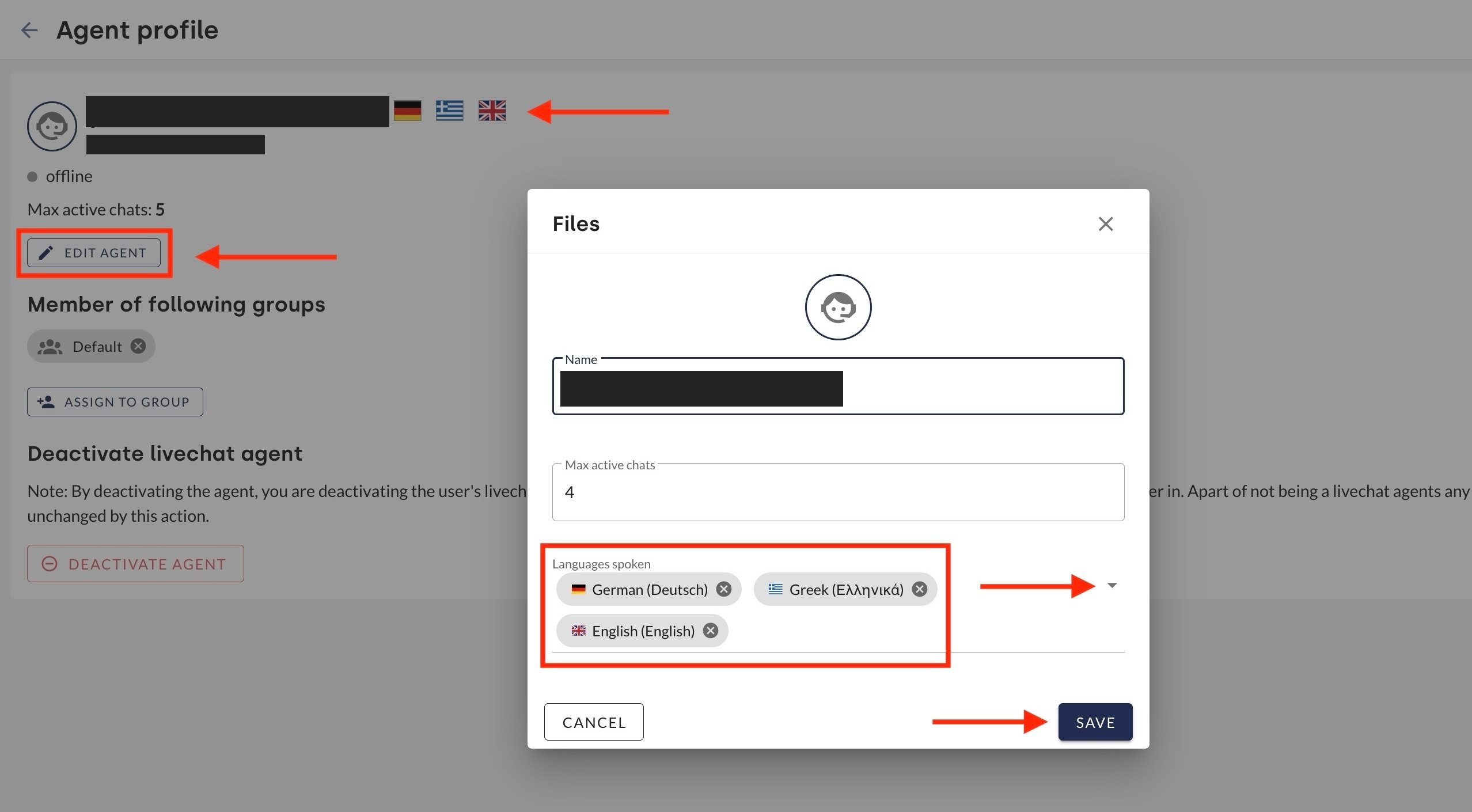Click the Greek flag next to agent name
Image resolution: width=1472 pixels, height=812 pixels.
[449, 111]
